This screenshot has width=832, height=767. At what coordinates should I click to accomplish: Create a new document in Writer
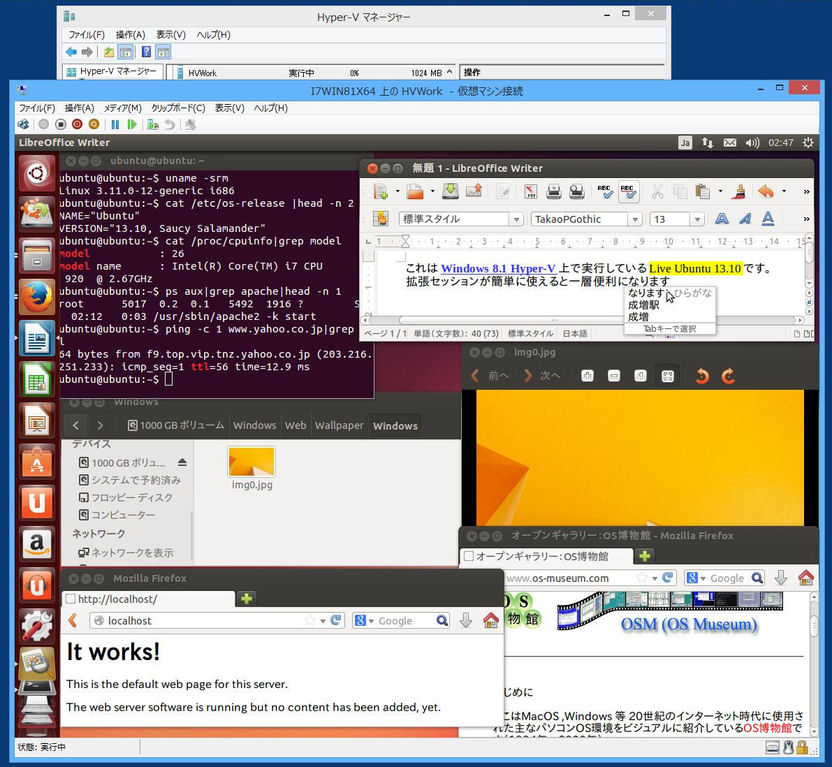click(x=380, y=192)
